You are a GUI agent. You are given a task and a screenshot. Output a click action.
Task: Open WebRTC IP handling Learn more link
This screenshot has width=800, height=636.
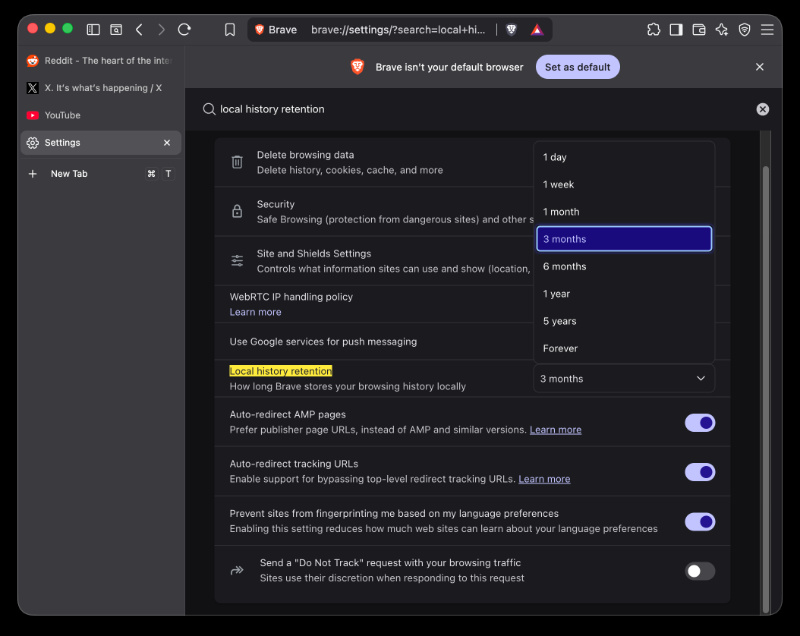[255, 312]
